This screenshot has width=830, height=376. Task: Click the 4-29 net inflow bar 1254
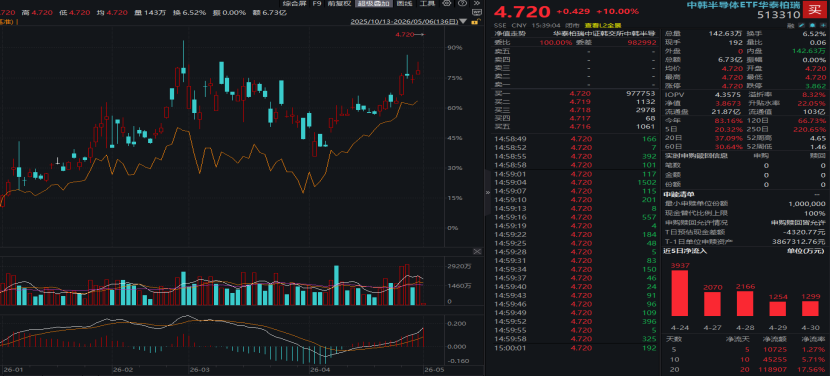[x=778, y=309]
